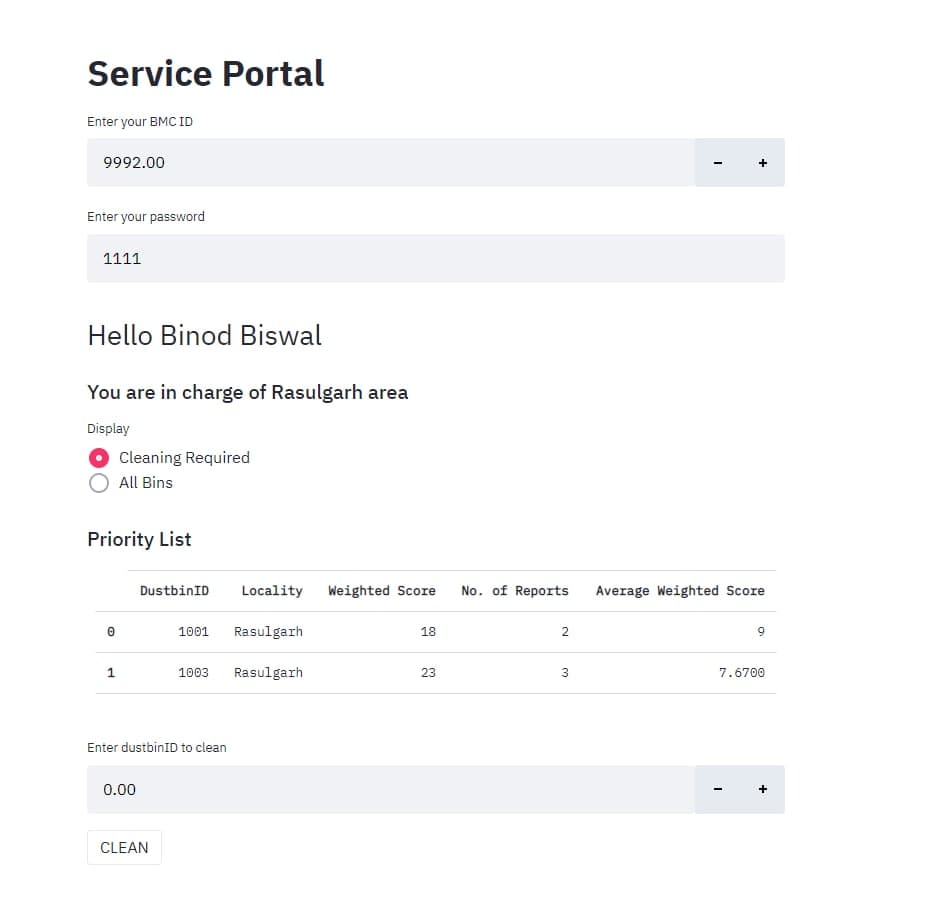Click the 7.6700 average score cell
Screen dimensions: 946x898
point(741,672)
